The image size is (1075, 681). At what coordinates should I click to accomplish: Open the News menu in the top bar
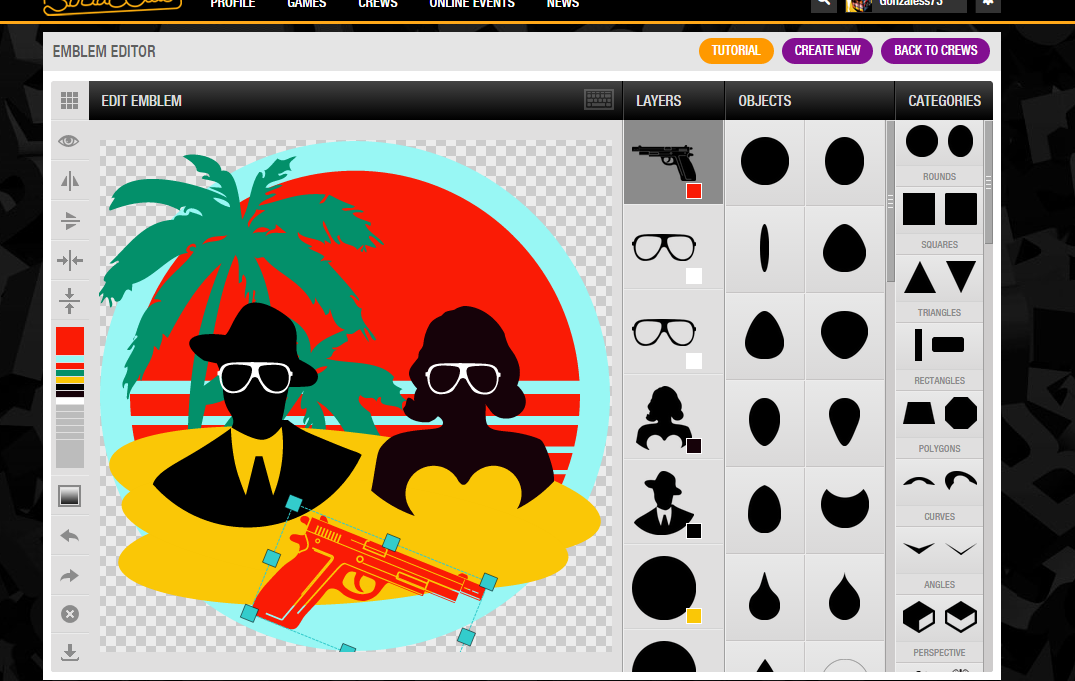point(563,4)
